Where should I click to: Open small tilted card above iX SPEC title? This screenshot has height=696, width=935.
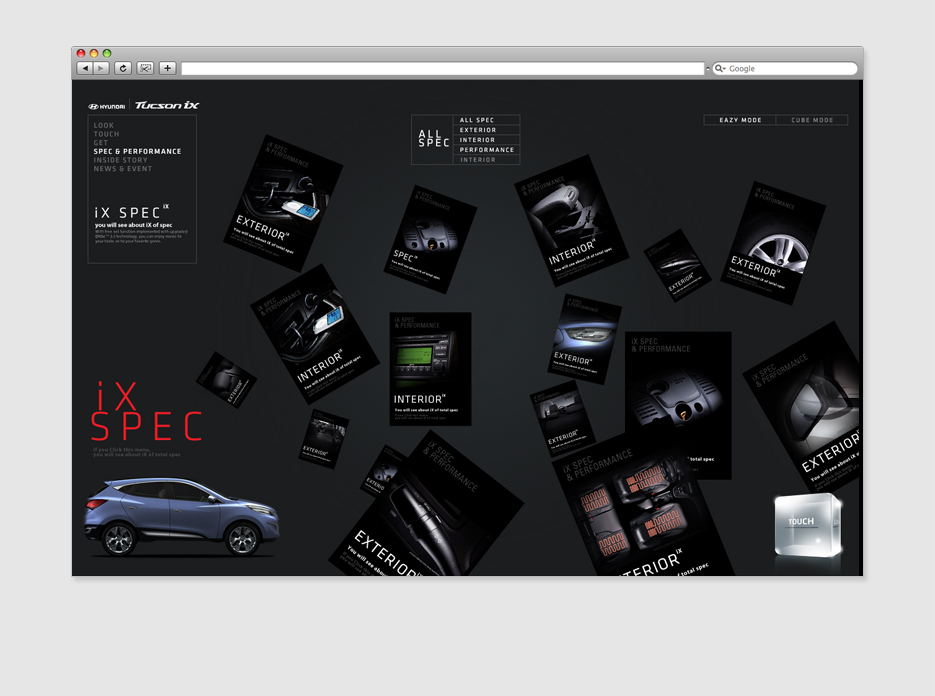[x=227, y=381]
